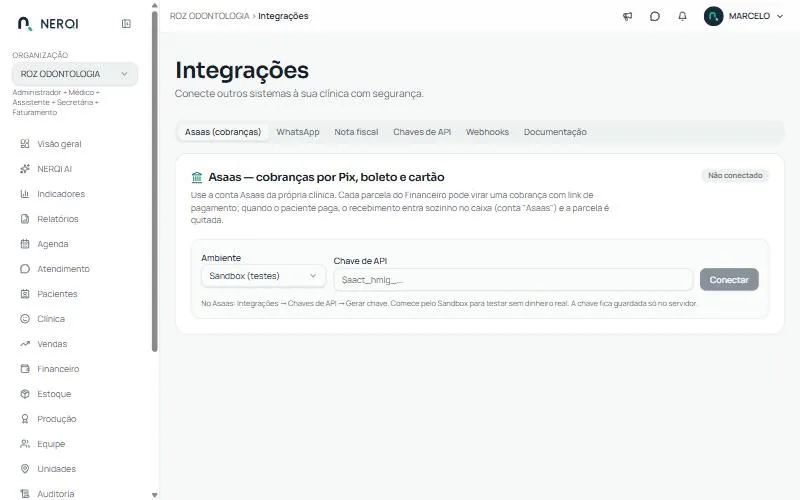This screenshot has height=500, width=800.
Task: Click the Estoque box icon
Action: click(24, 394)
